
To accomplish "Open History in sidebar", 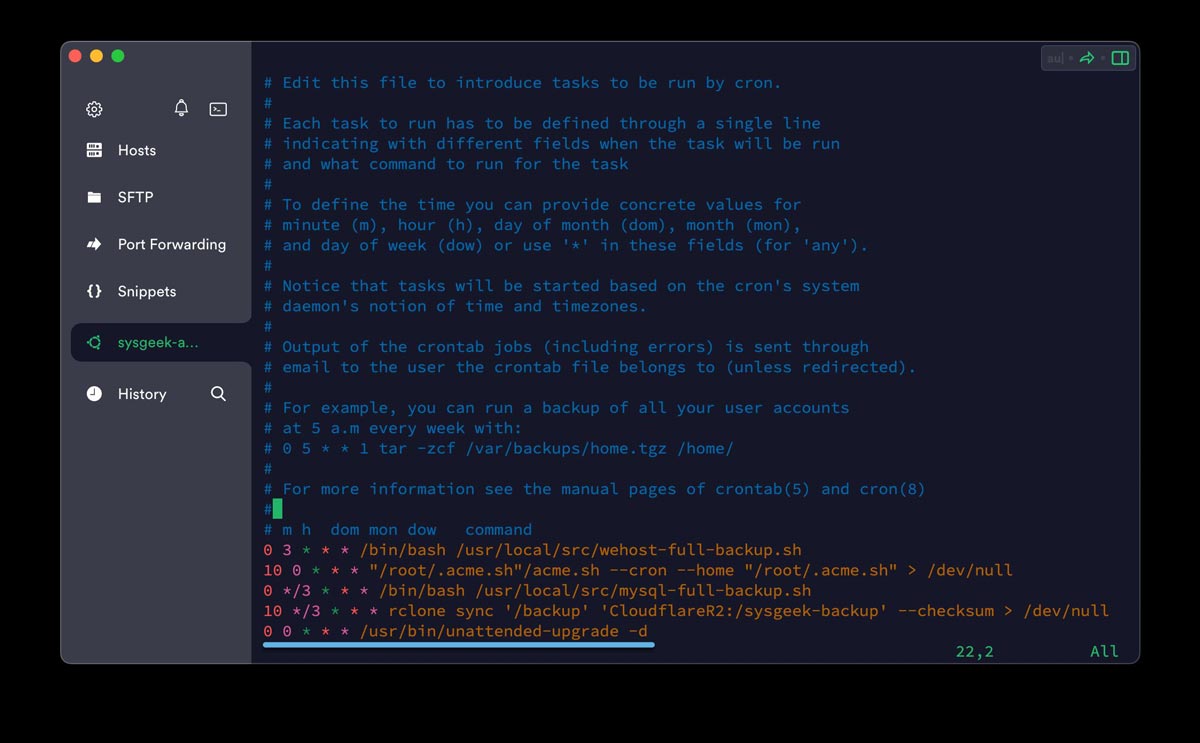I will click(x=142, y=394).
